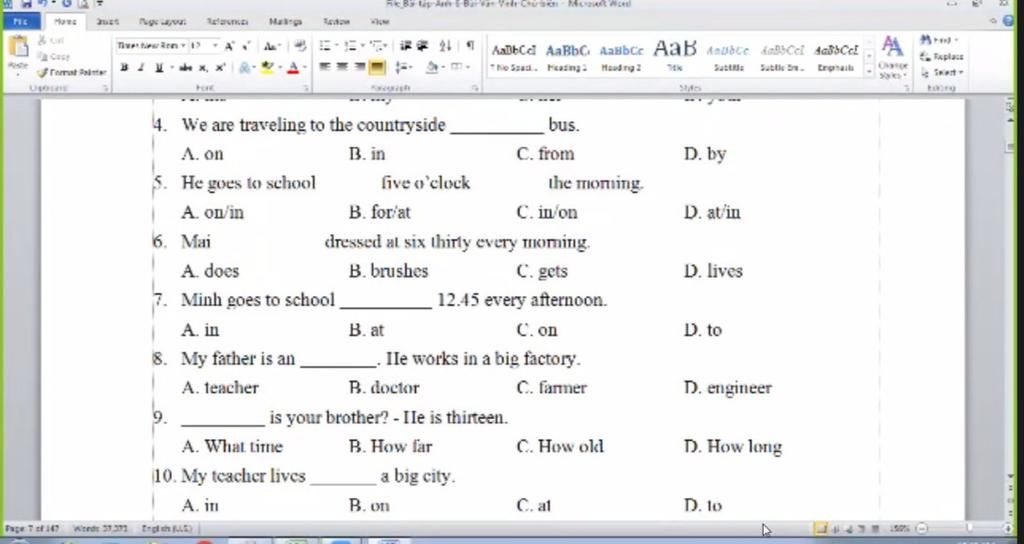Open the highlight color dropdown arrow
The width and height of the screenshot is (1024, 544).
coord(278,67)
